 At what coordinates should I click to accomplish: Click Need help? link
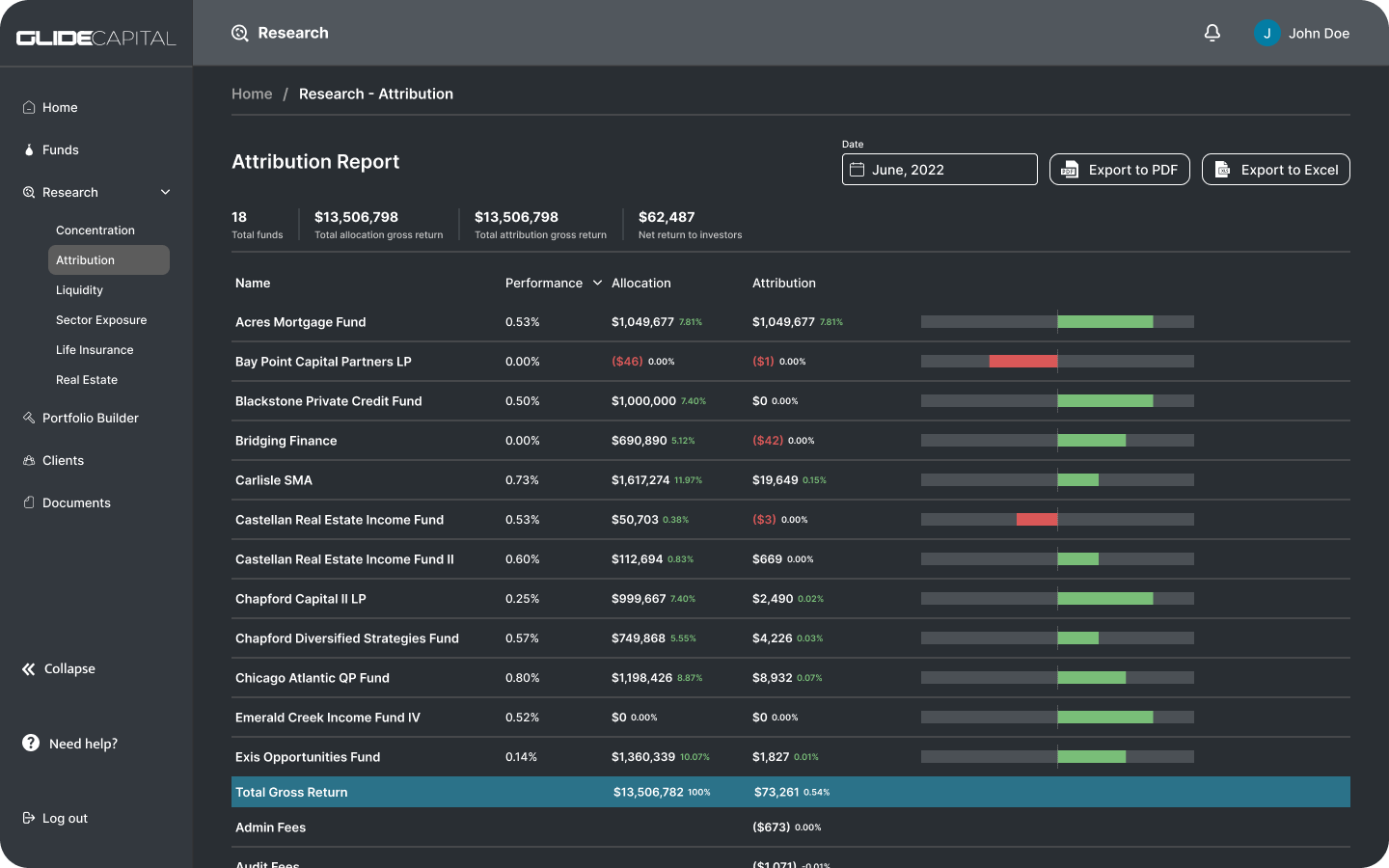83,744
